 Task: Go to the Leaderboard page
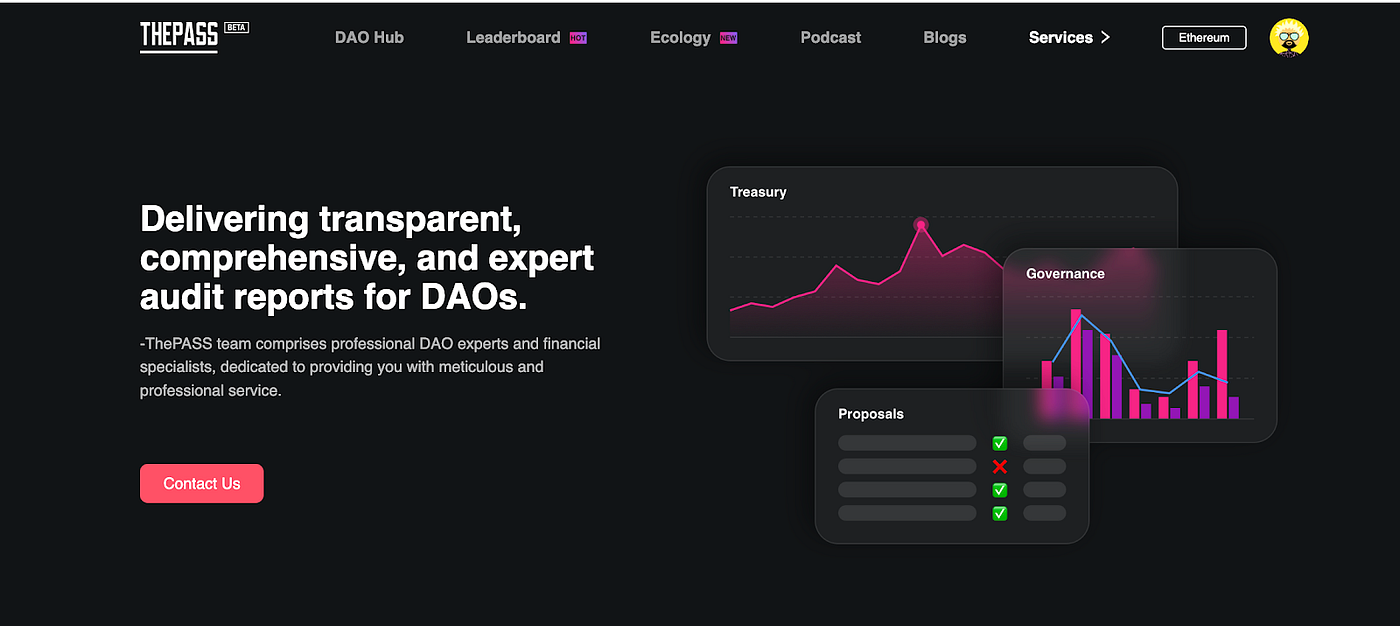click(513, 37)
